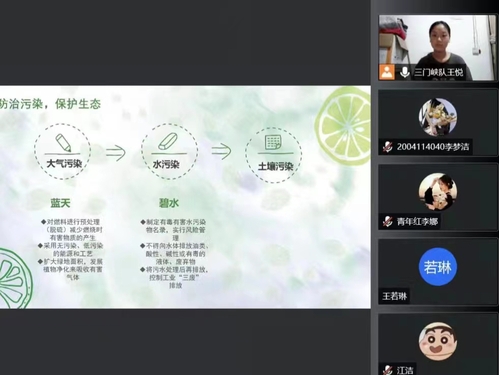Click muted mic icon next to 2004114040李梦洁

click(x=387, y=147)
